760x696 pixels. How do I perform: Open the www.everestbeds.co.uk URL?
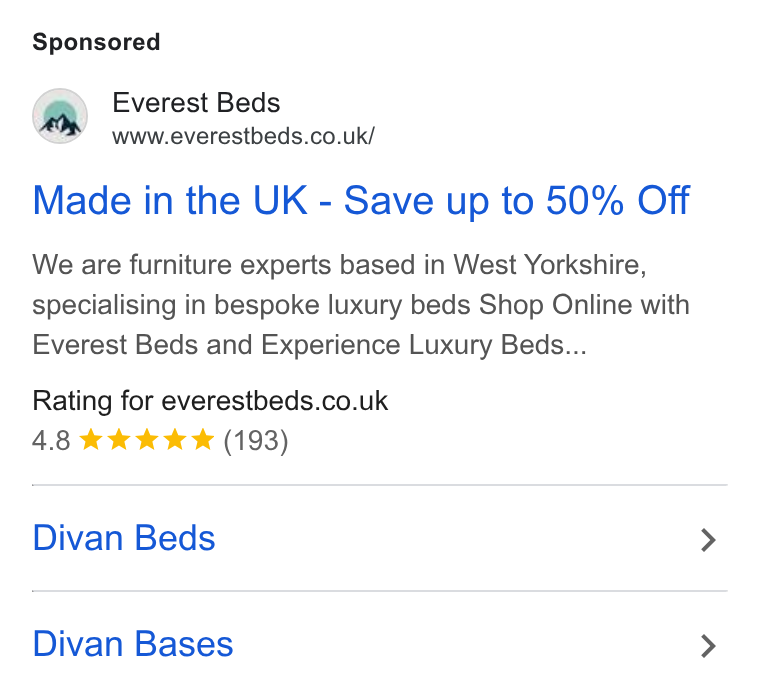(243, 136)
